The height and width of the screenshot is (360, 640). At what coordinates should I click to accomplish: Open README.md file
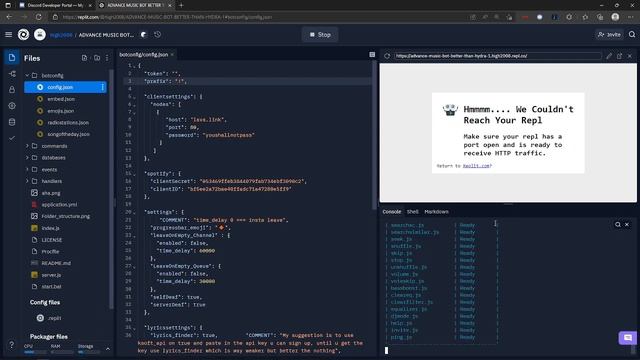coord(56,263)
